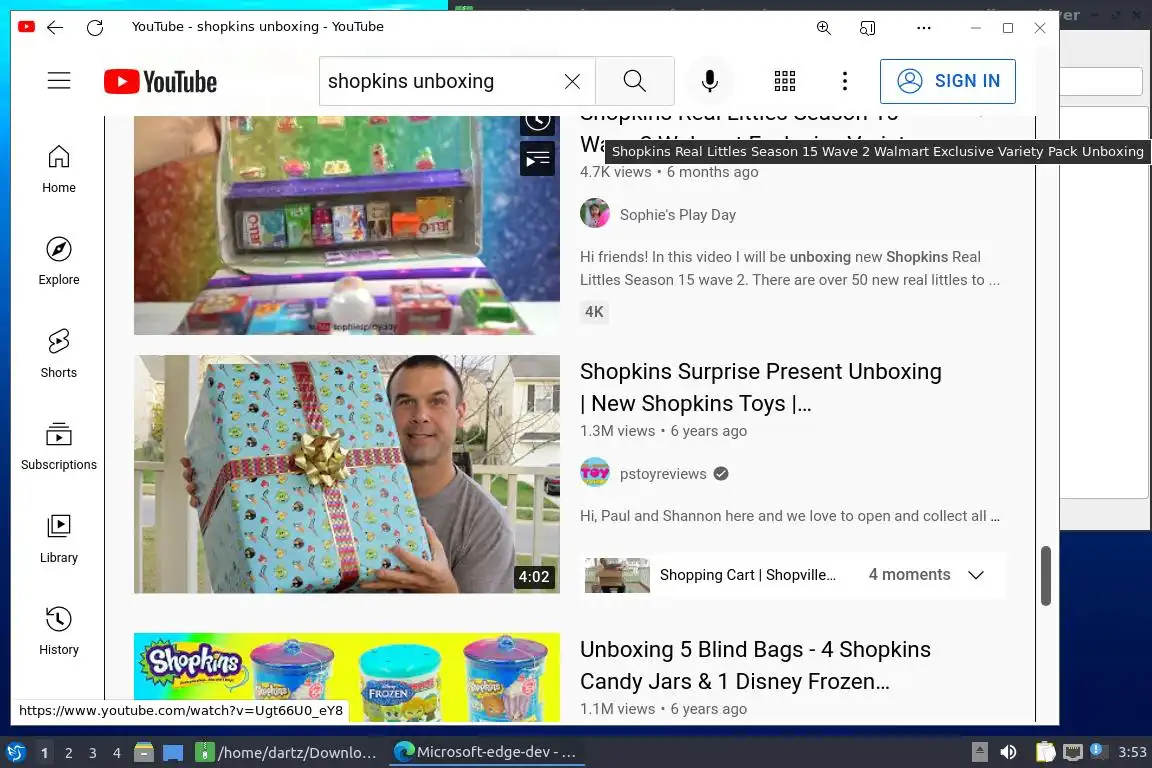Click the 4.7K views text
The image size is (1152, 768).
615,172
